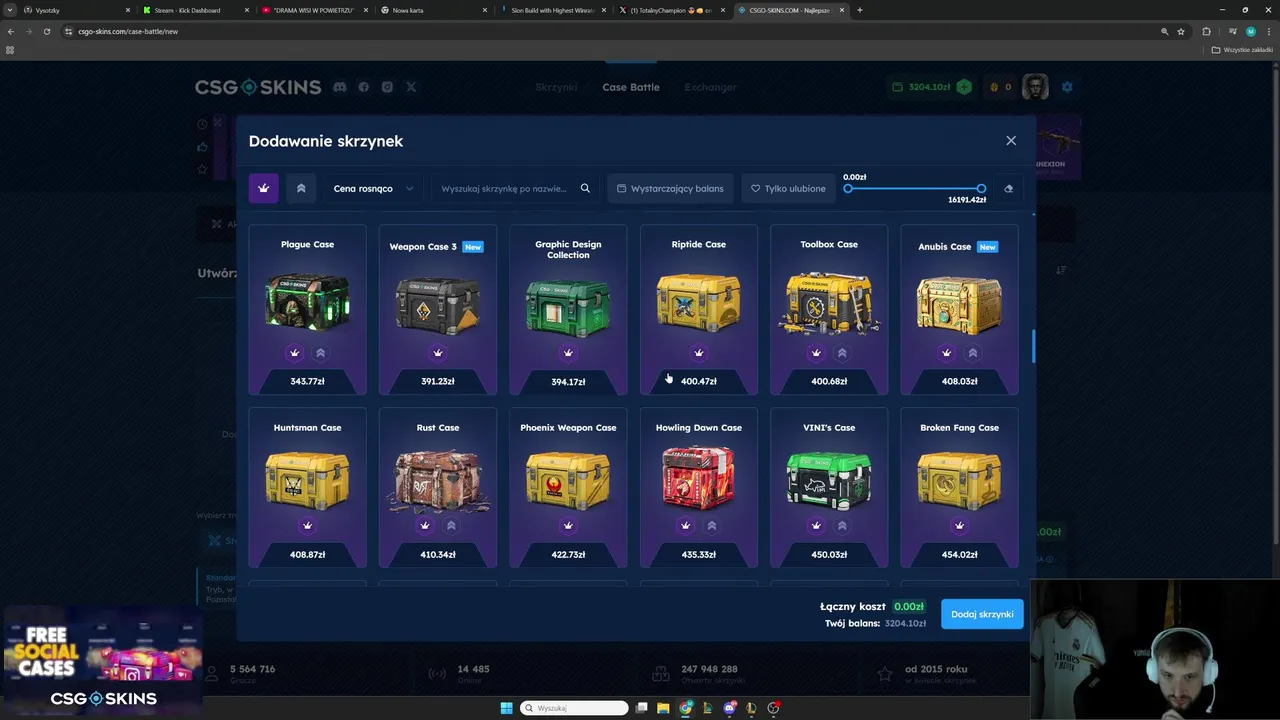The height and width of the screenshot is (720, 1280).
Task: Grab the maximum price slider handle
Action: click(981, 188)
